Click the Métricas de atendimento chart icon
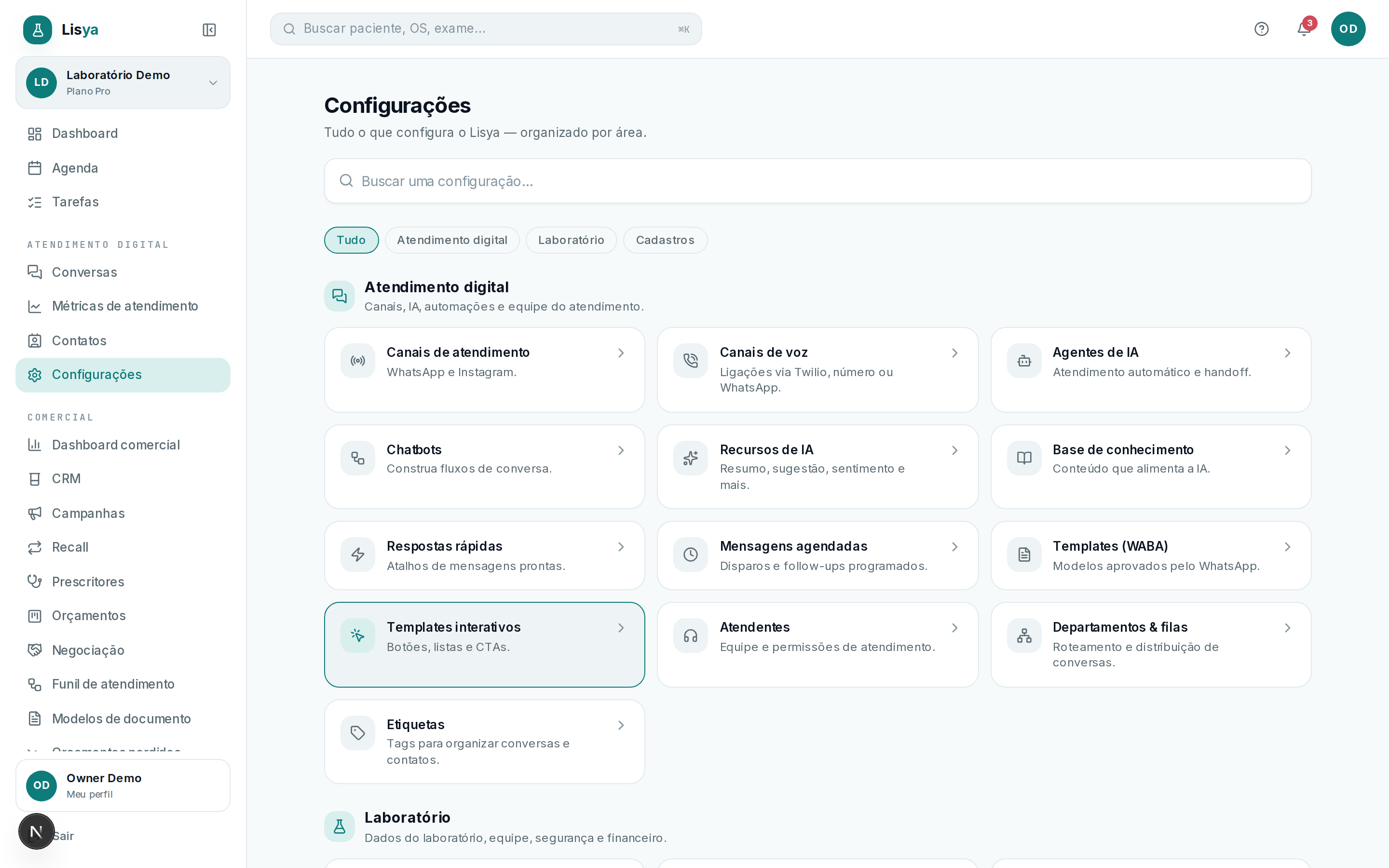 point(35,307)
